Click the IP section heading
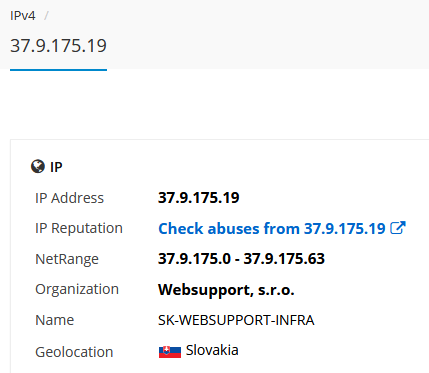The height and width of the screenshot is (373, 429). (x=56, y=167)
